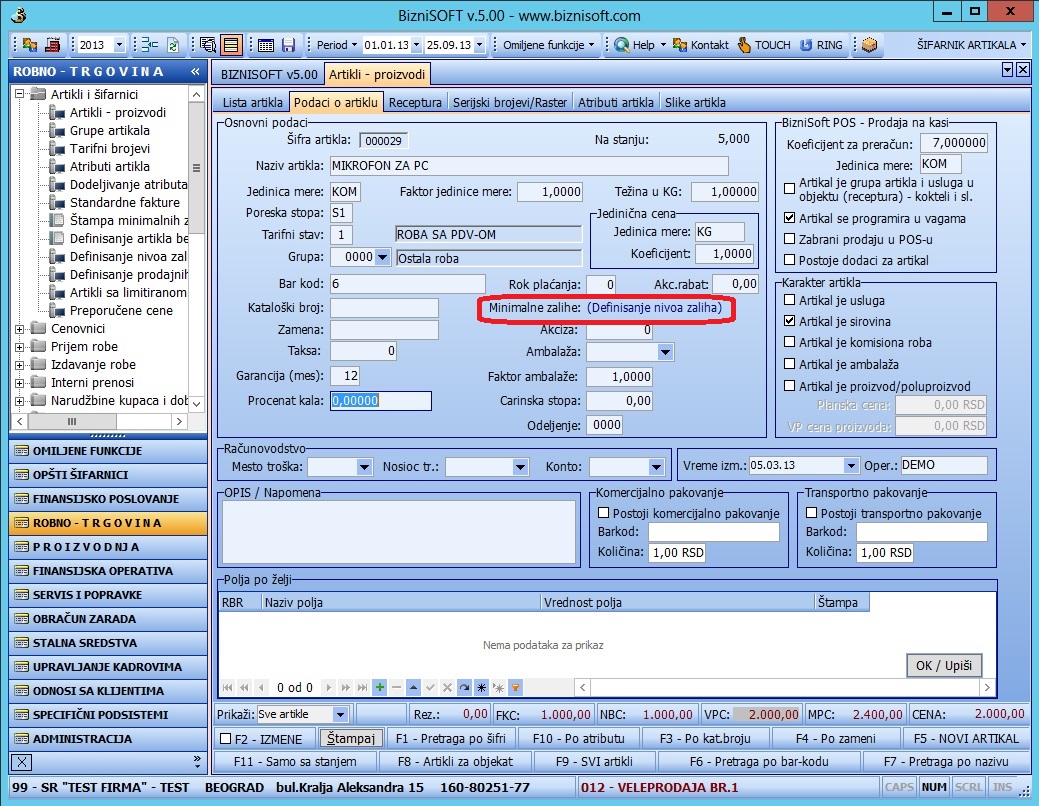This screenshot has width=1039, height=806.
Task: Click the RING toolbar button
Action: pos(820,45)
